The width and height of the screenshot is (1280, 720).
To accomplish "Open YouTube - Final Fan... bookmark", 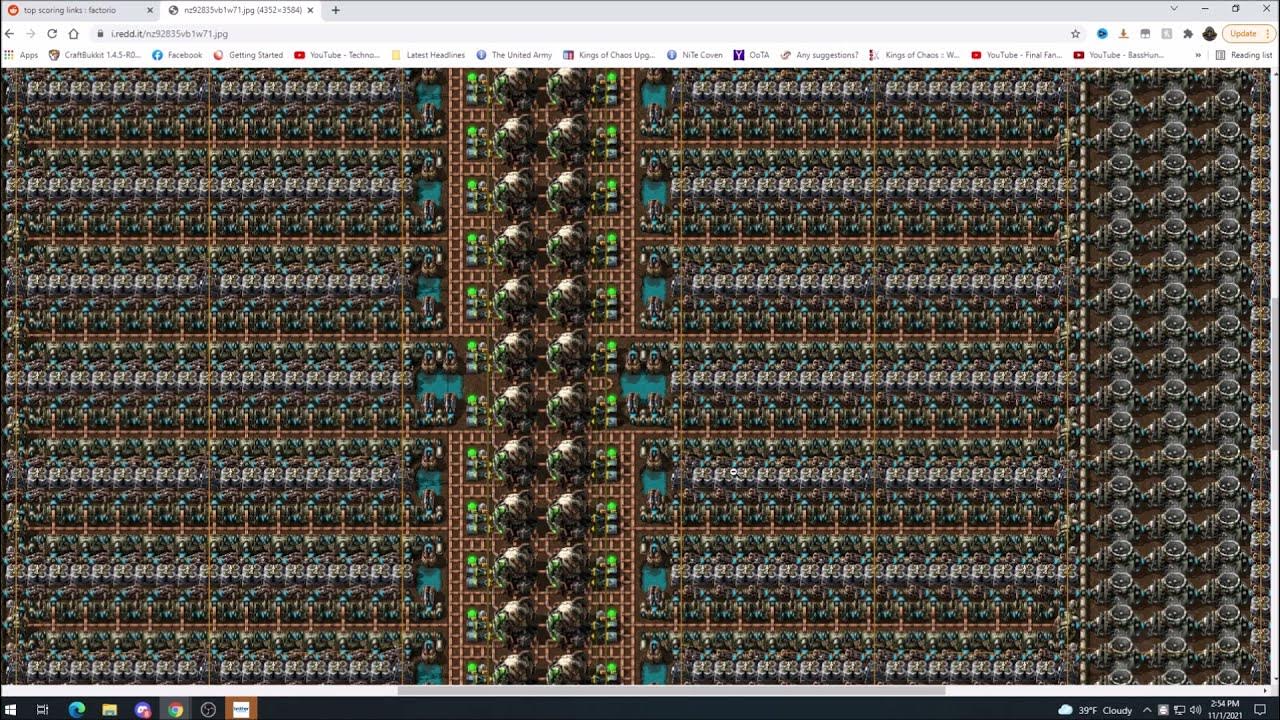I will point(1017,55).
